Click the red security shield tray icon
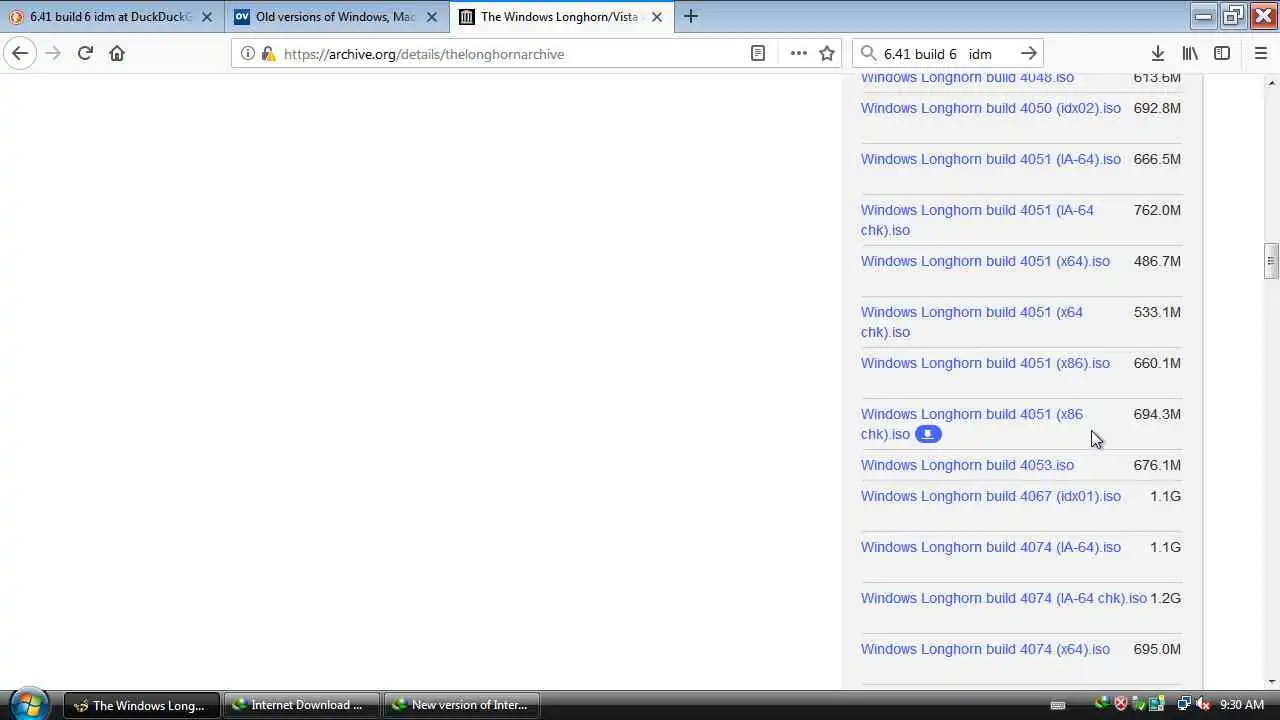Viewport: 1280px width, 720px height. coord(1121,704)
